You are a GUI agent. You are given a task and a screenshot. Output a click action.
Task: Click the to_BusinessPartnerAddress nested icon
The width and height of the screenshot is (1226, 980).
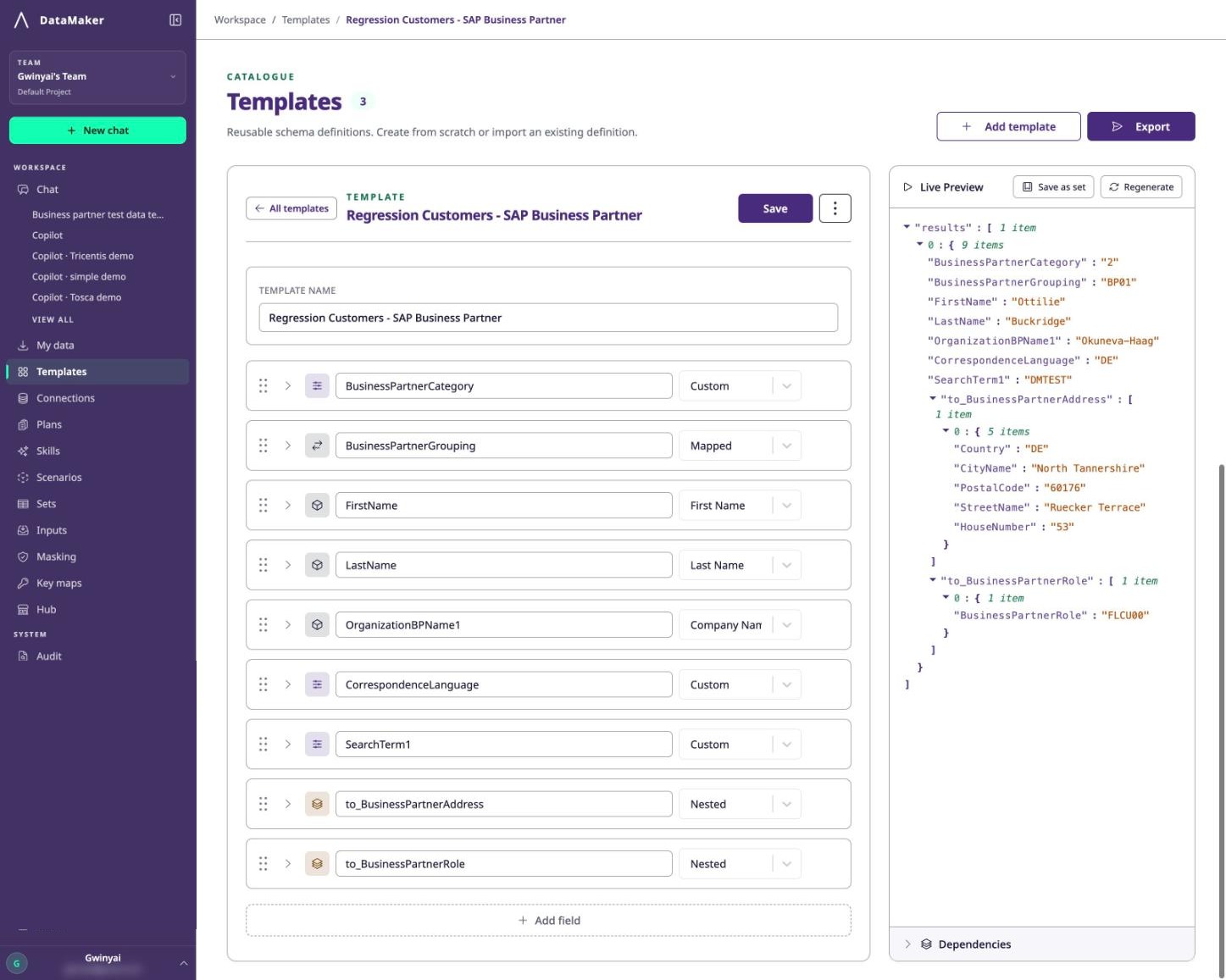(x=317, y=804)
